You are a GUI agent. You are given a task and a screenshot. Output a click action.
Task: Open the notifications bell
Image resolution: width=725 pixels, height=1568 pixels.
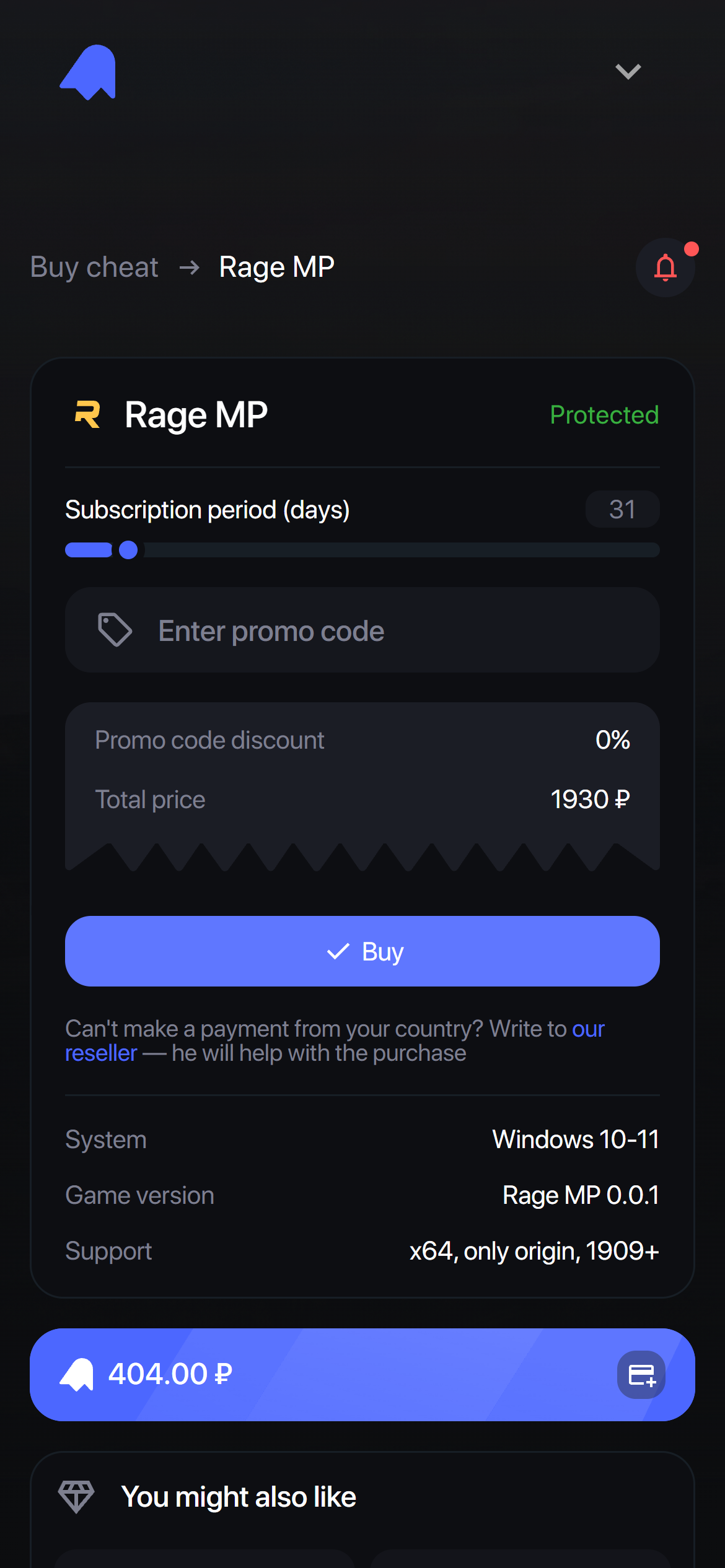(665, 268)
